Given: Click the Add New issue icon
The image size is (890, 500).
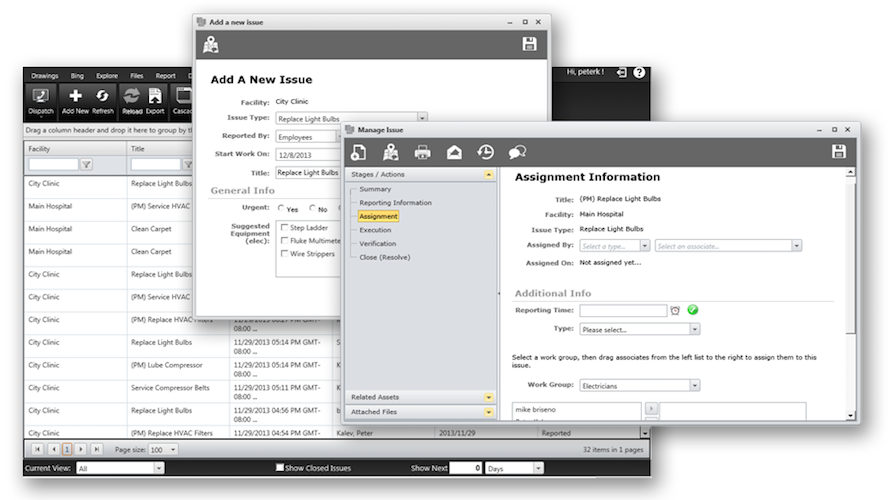Looking at the screenshot, I should (75, 97).
